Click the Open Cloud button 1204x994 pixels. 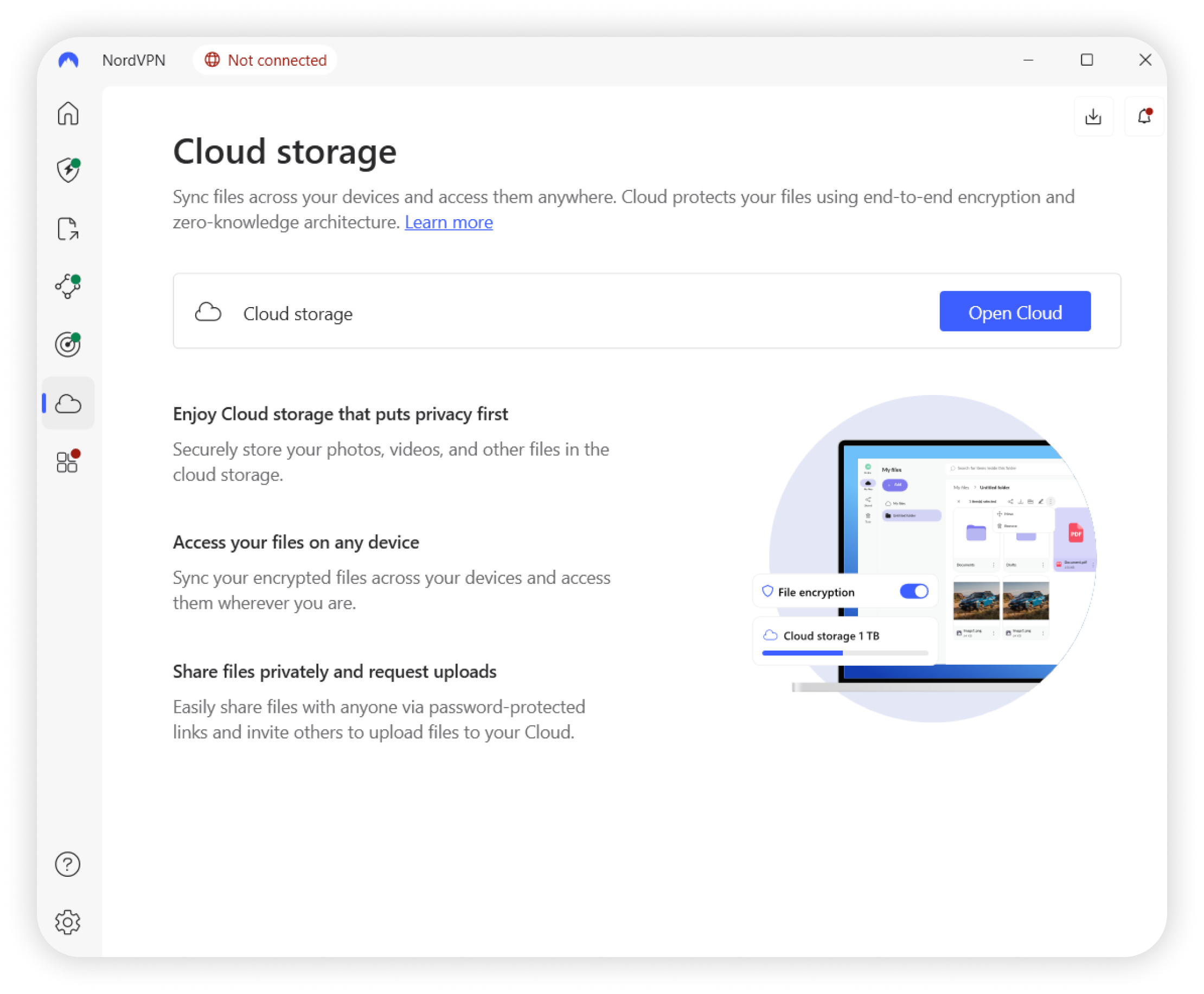[1015, 311]
